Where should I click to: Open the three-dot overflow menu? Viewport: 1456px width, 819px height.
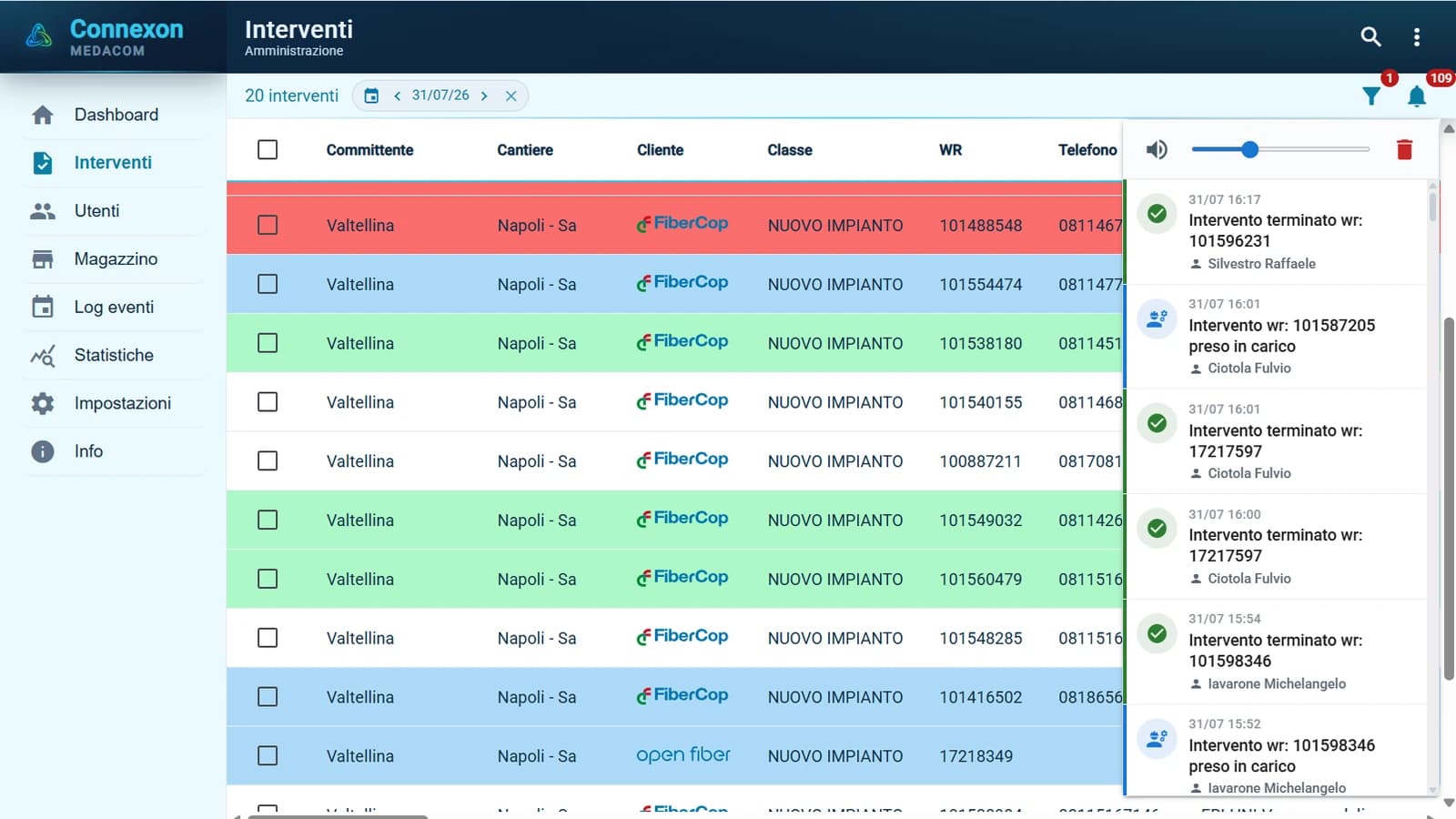point(1416,36)
